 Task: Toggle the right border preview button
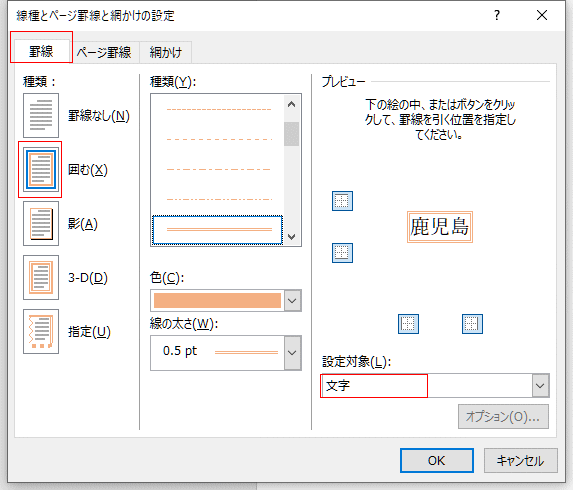click(x=473, y=324)
